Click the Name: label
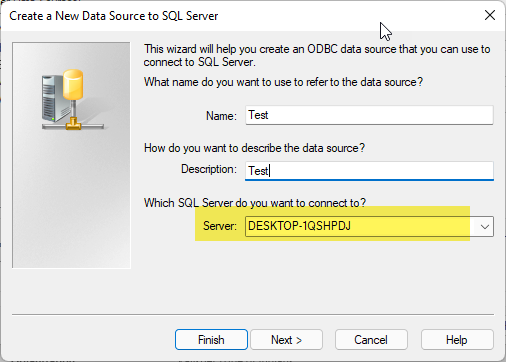This screenshot has height=362, width=506. coord(221,116)
